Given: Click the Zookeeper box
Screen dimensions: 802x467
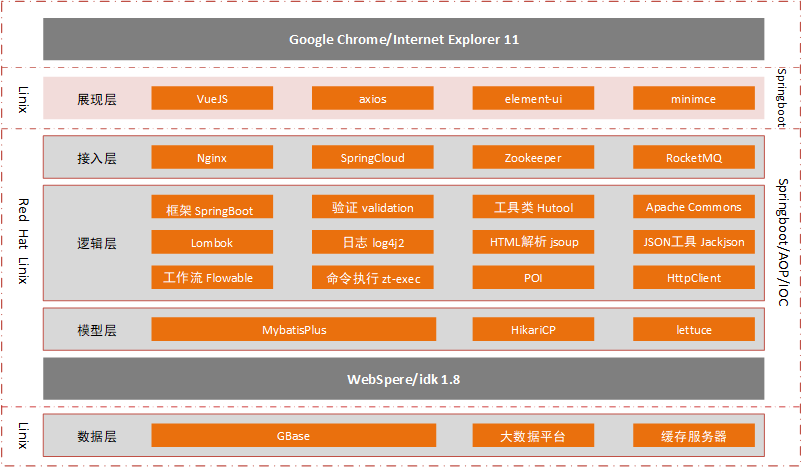Looking at the screenshot, I should [533, 157].
